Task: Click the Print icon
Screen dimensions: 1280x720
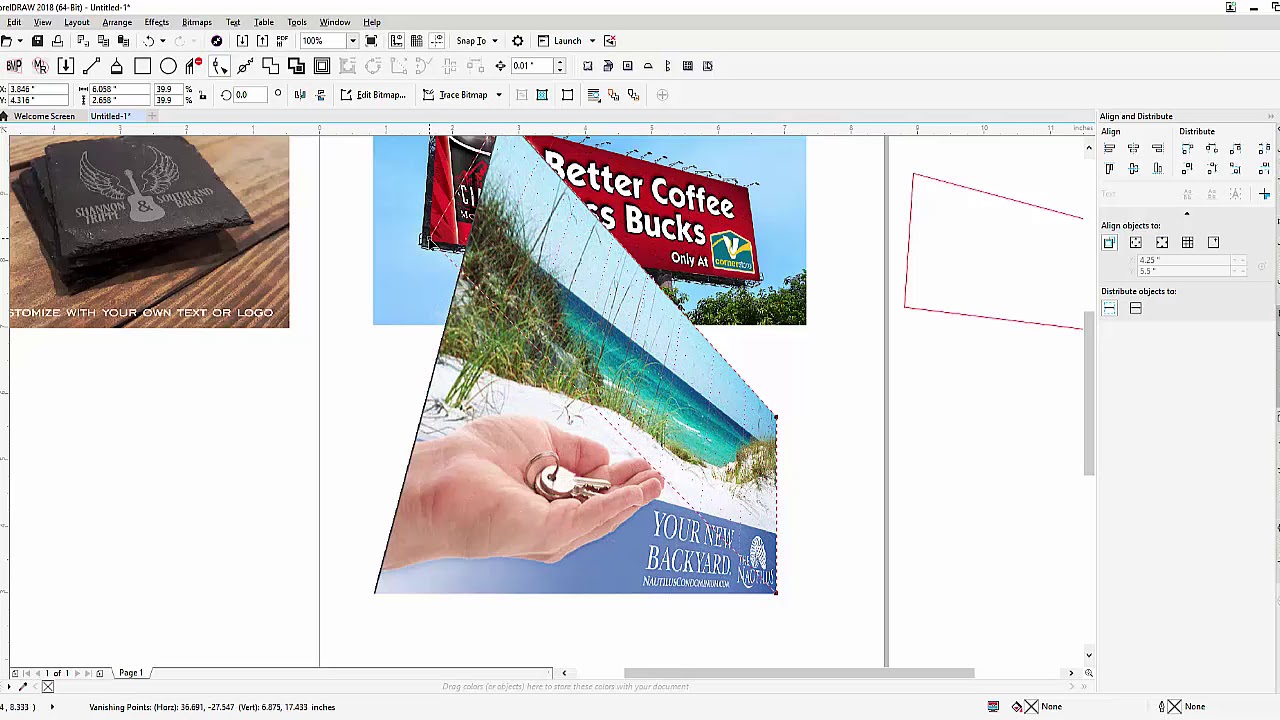Action: coord(58,41)
